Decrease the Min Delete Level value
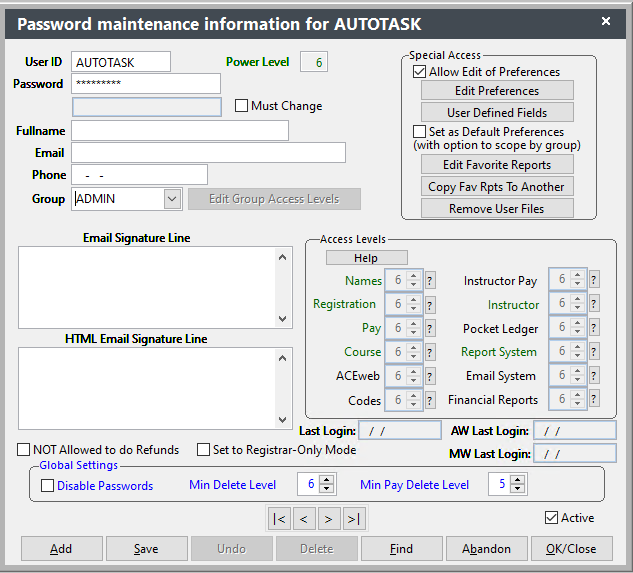Viewport: 633px width, 573px height. tap(326, 489)
